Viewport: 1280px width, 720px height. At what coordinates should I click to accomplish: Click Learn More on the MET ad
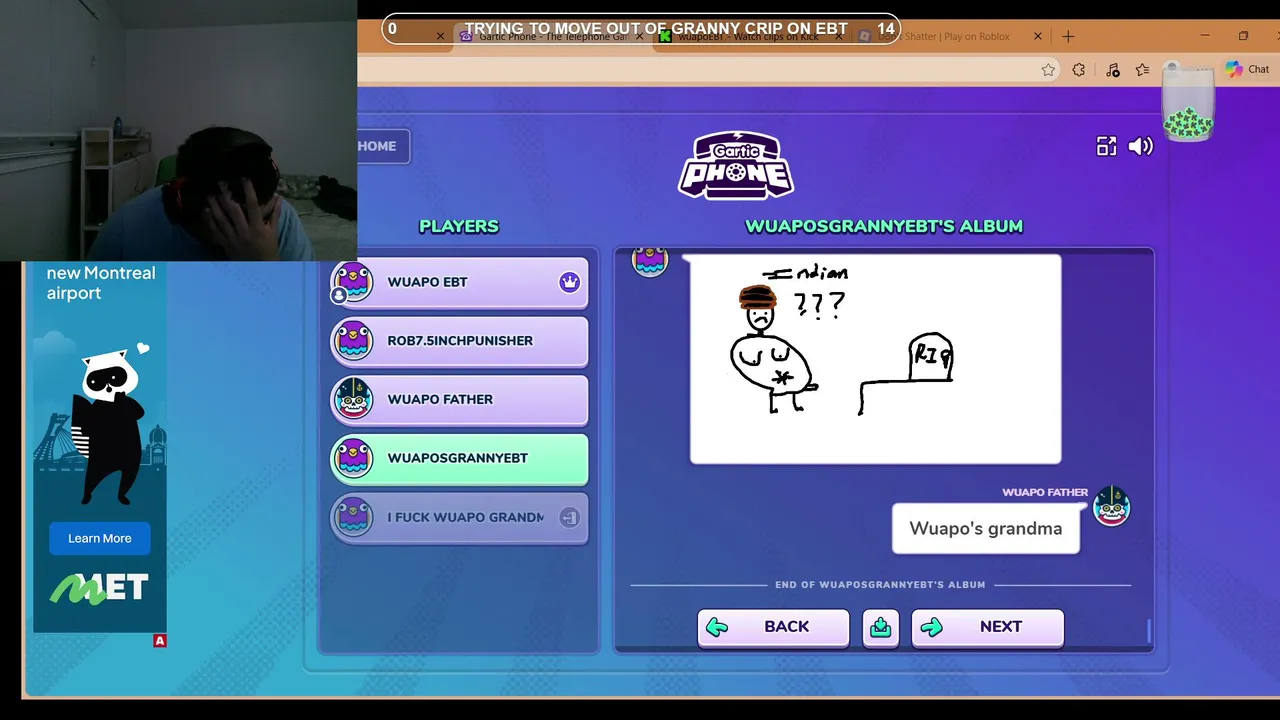point(100,538)
